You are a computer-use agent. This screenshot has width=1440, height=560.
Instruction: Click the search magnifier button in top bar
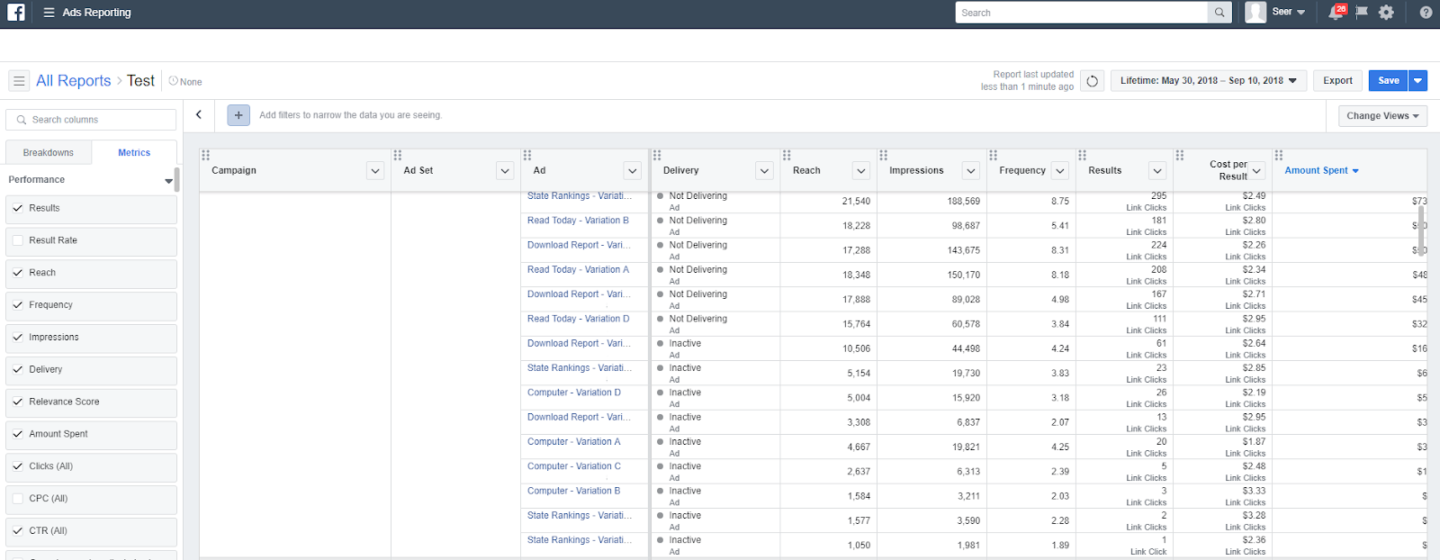tap(1219, 13)
